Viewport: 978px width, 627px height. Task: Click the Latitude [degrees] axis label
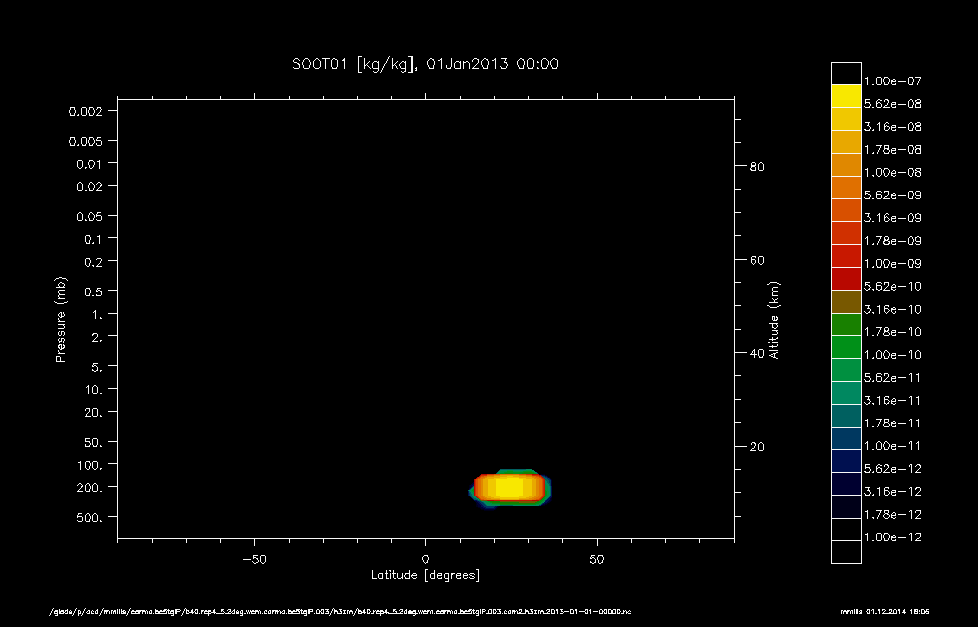(426, 574)
